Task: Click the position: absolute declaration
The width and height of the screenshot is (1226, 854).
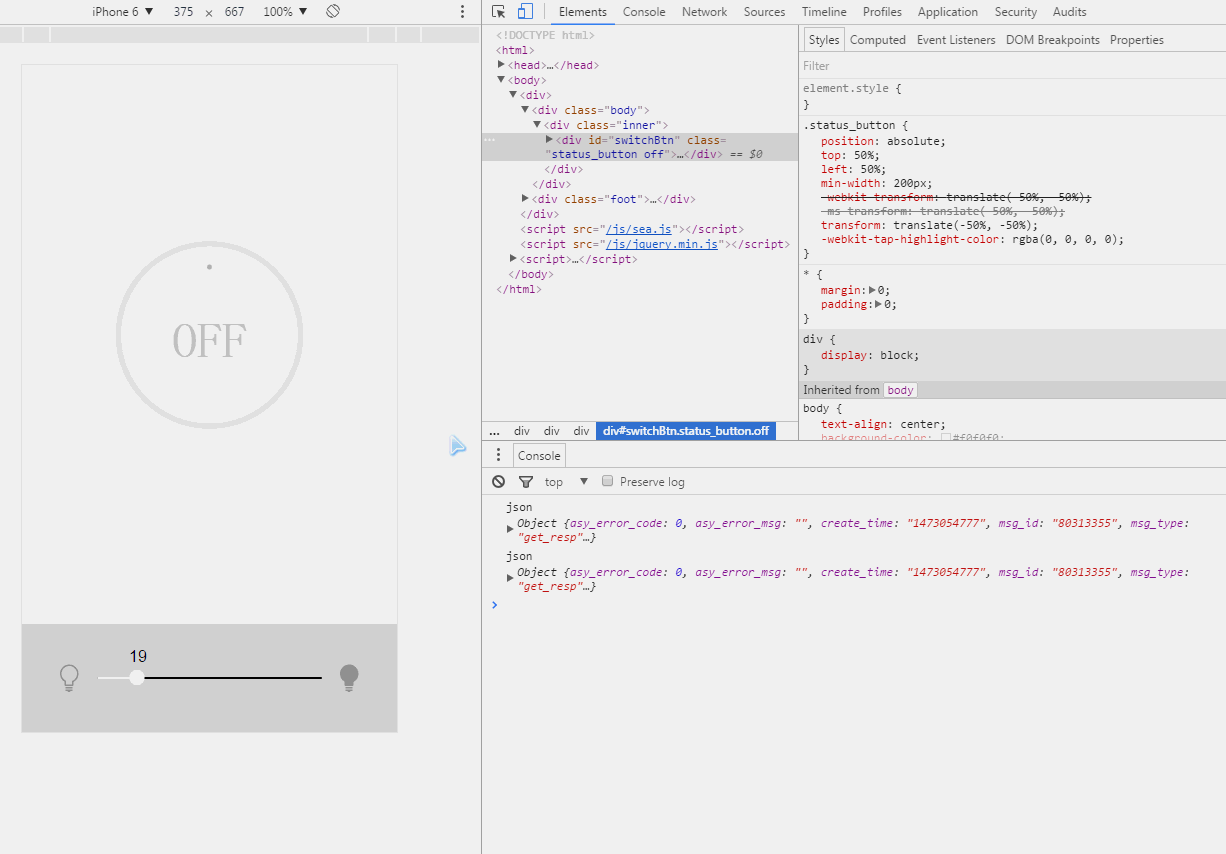Action: point(883,141)
